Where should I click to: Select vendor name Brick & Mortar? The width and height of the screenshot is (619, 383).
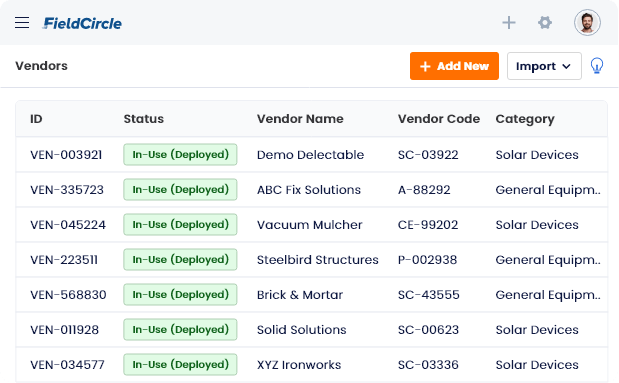[x=300, y=295]
